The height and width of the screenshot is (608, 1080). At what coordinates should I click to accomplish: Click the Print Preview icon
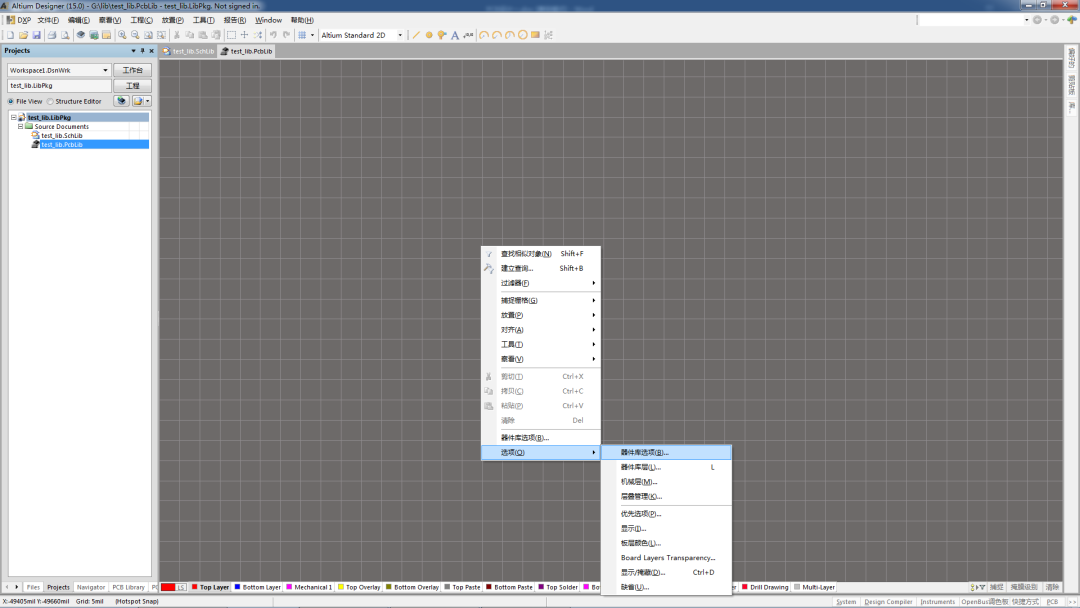[65, 35]
